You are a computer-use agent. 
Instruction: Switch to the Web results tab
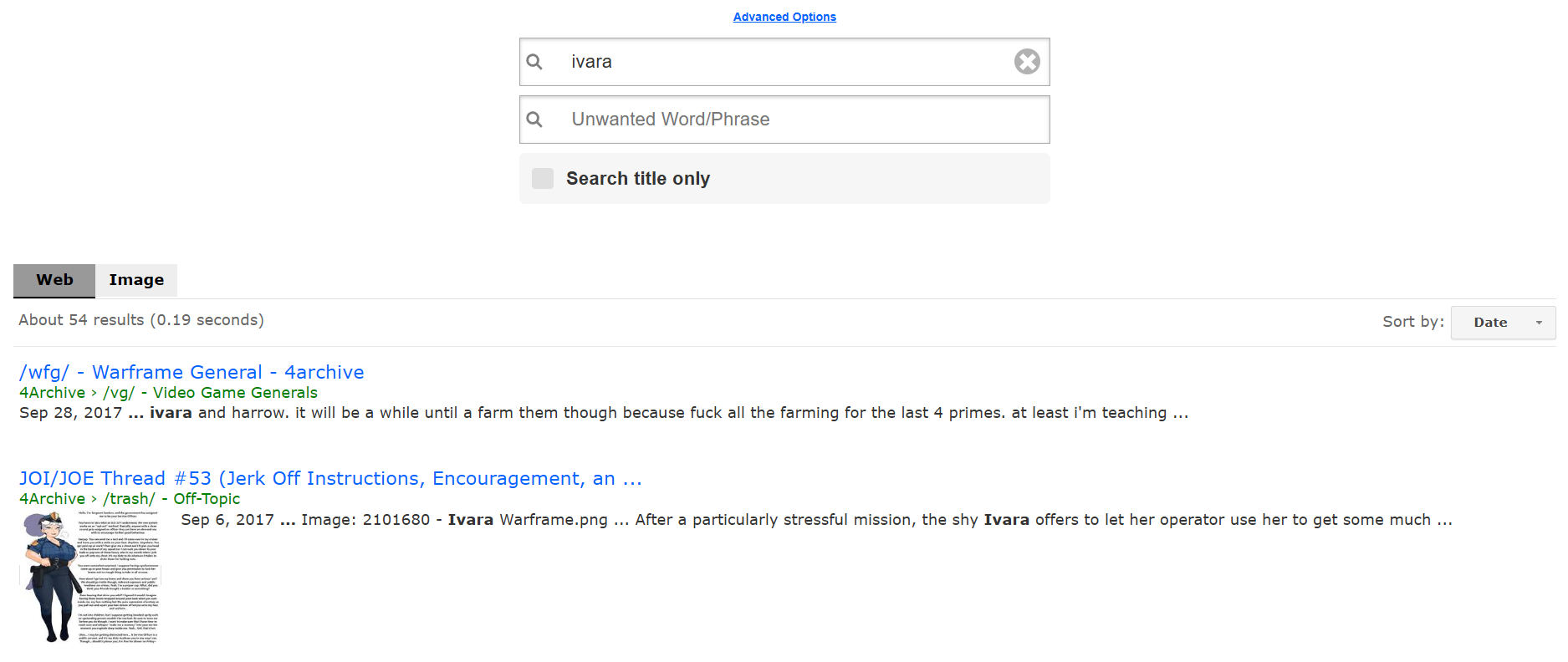[54, 280]
